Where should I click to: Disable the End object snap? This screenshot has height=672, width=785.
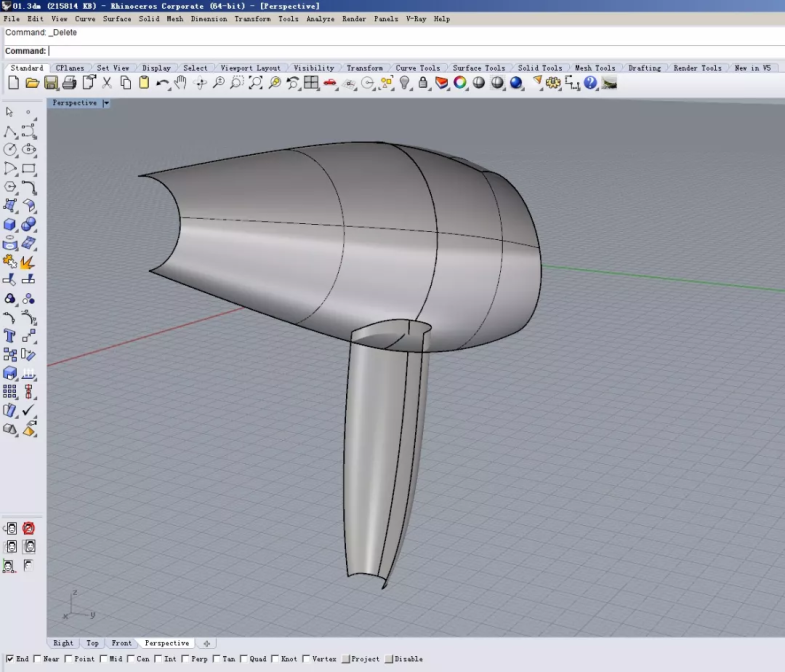(x=9, y=659)
